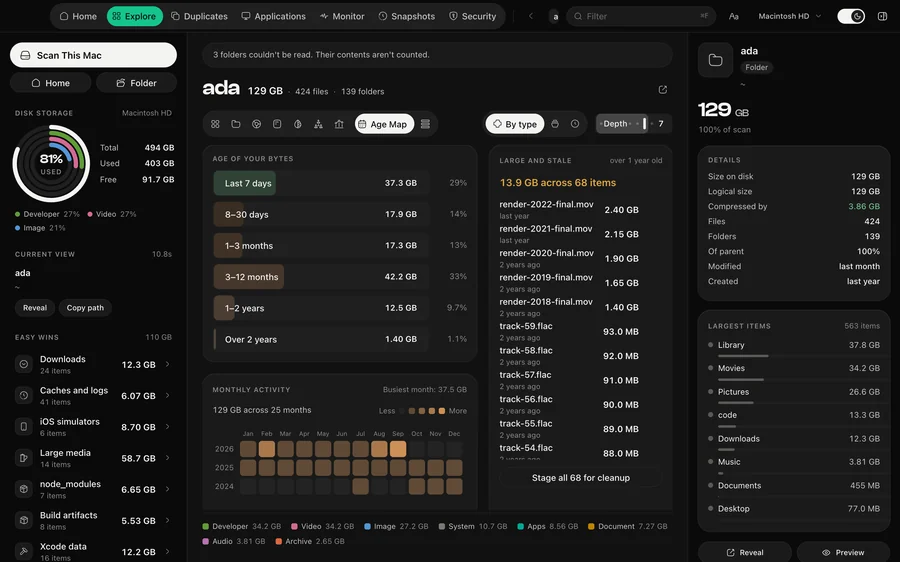Click the Large media icon
The width and height of the screenshot is (900, 562).
click(x=24, y=458)
